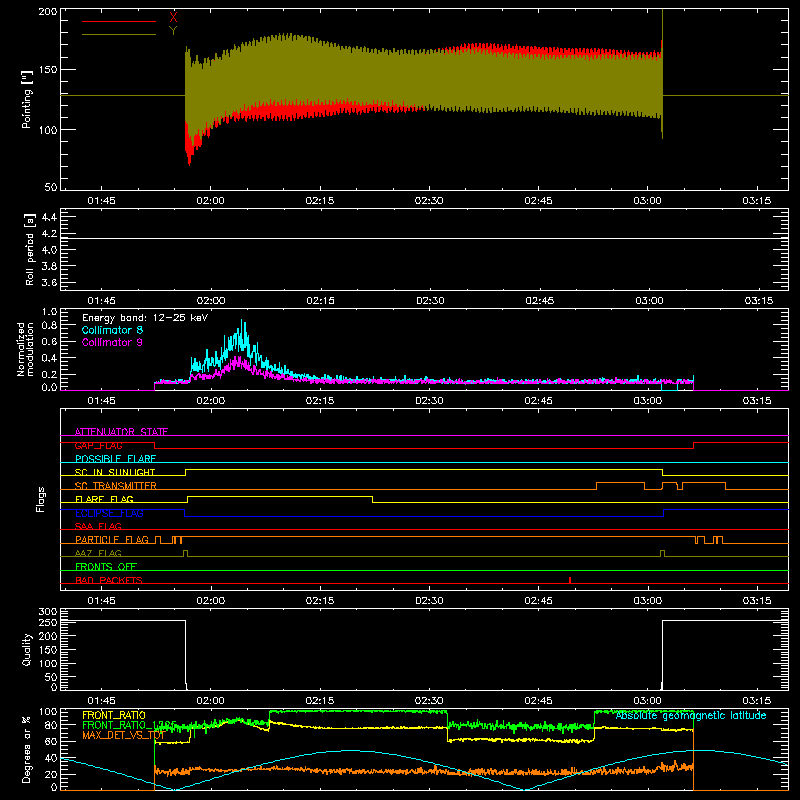Image resolution: width=800 pixels, height=800 pixels.
Task: Click the SAA_FLAG label
Action: [98, 526]
